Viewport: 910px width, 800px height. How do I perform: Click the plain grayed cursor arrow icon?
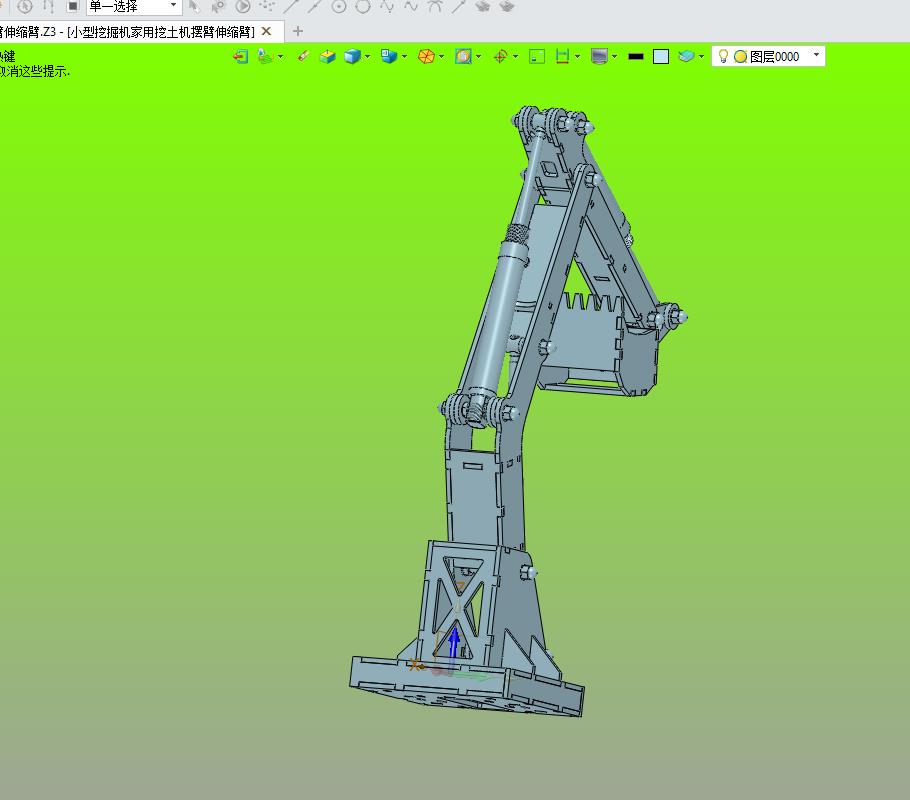[x=194, y=7]
